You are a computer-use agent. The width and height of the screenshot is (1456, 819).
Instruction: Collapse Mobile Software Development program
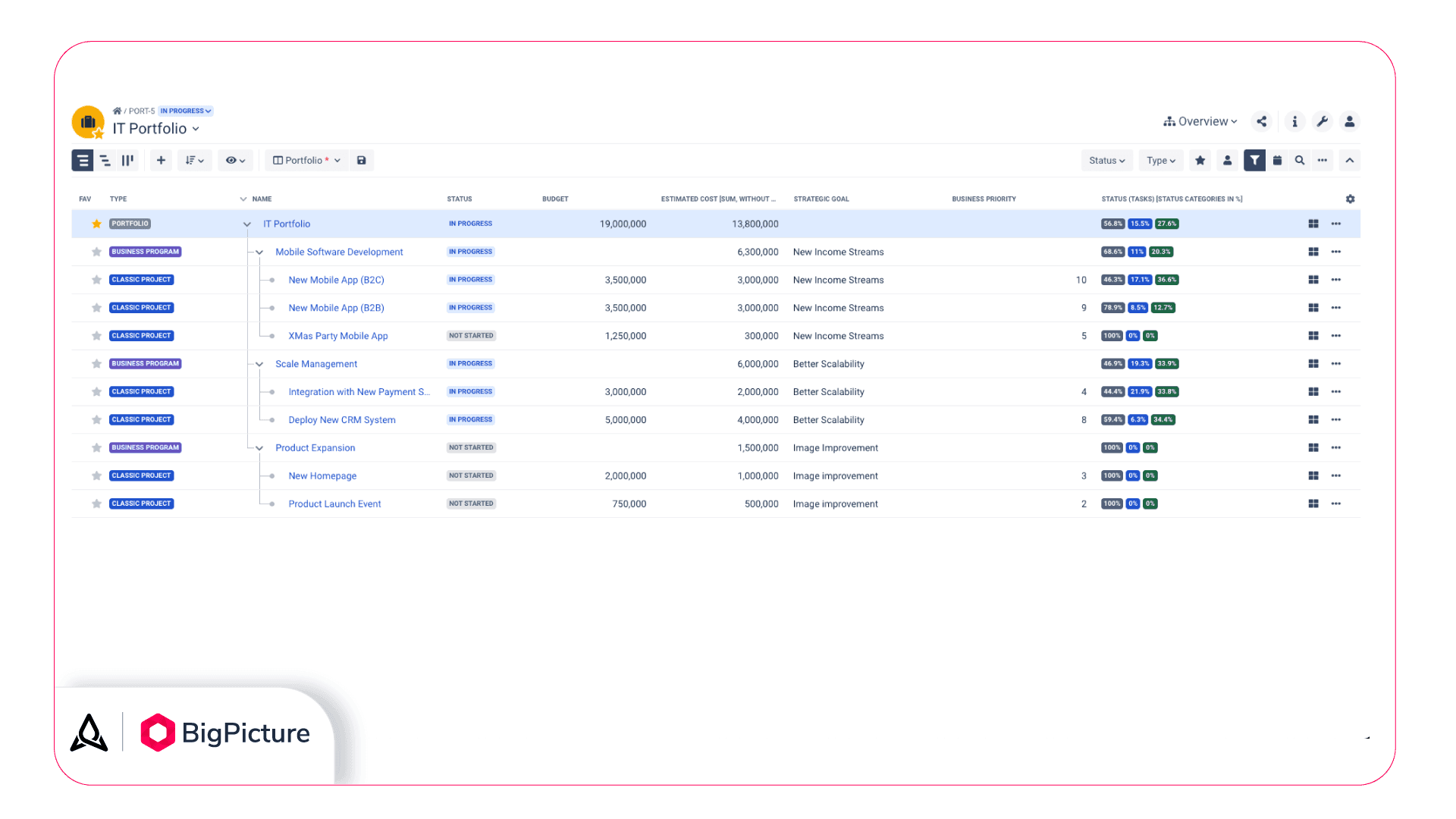pyautogui.click(x=259, y=252)
